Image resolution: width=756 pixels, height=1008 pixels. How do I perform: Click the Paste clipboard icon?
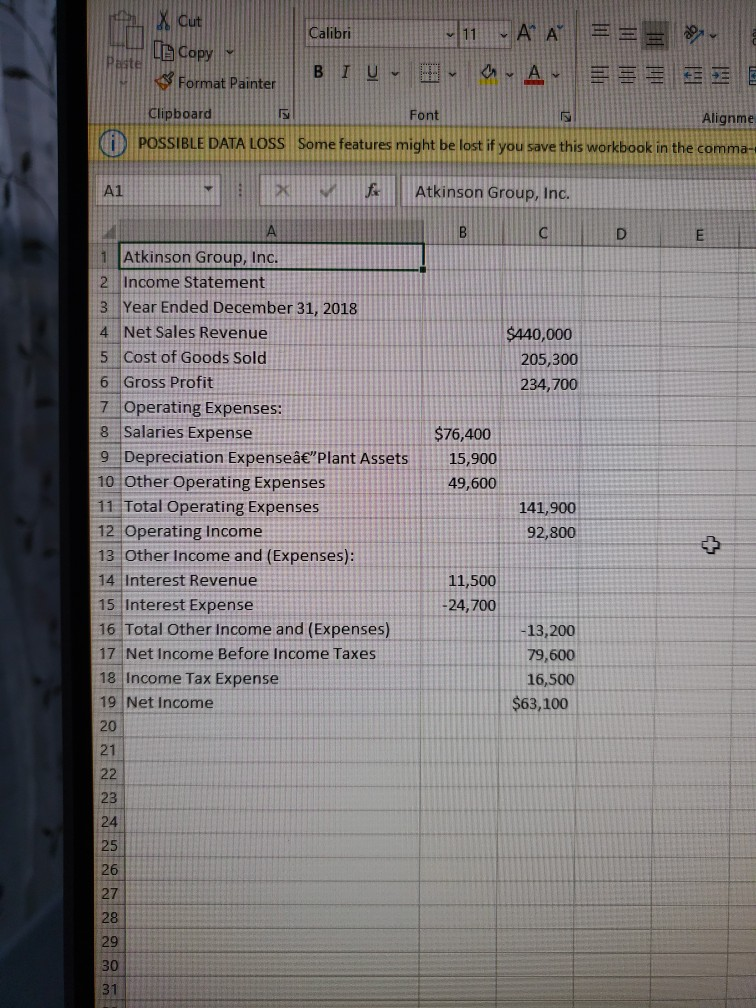[125, 33]
